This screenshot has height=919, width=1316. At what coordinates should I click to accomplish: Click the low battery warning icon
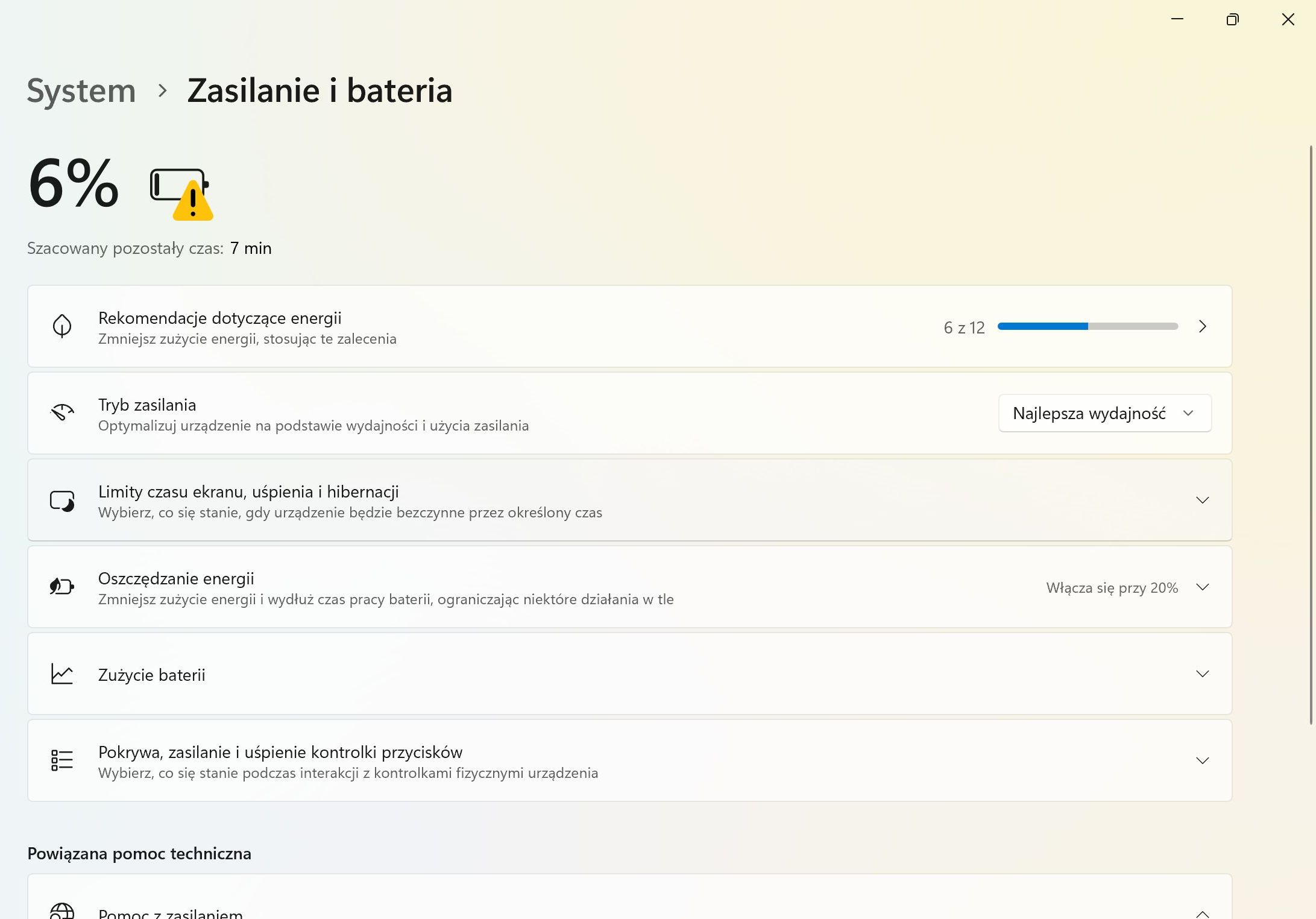pyautogui.click(x=181, y=194)
